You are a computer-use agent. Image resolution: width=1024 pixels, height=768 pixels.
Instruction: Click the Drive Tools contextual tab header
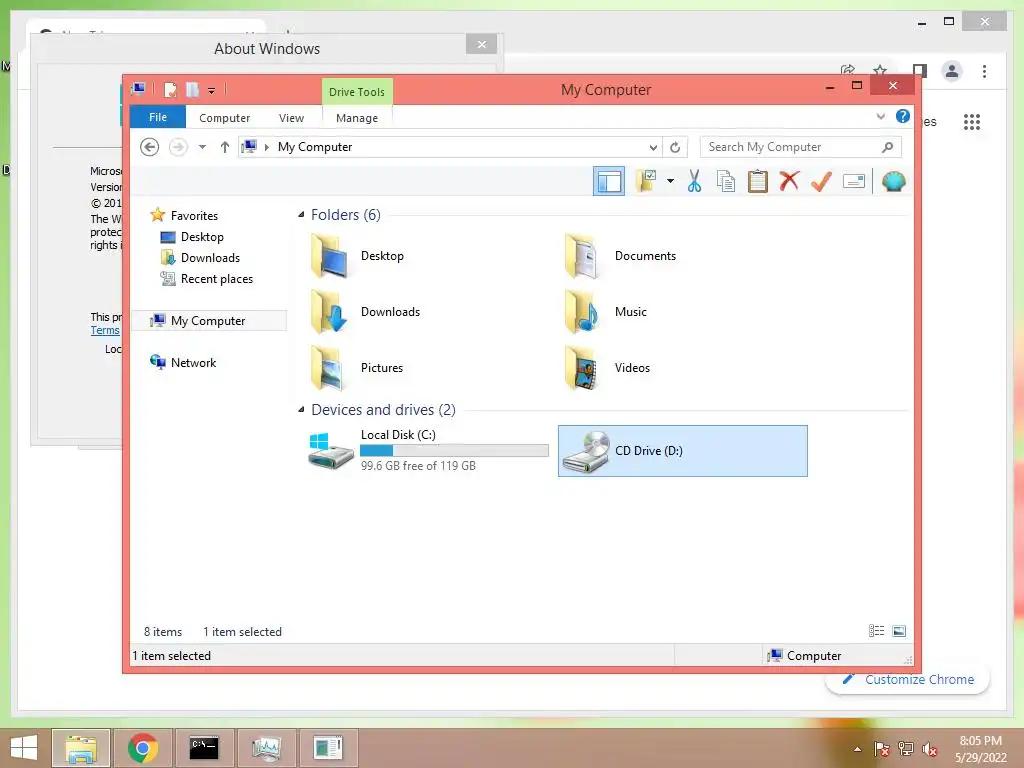357,92
